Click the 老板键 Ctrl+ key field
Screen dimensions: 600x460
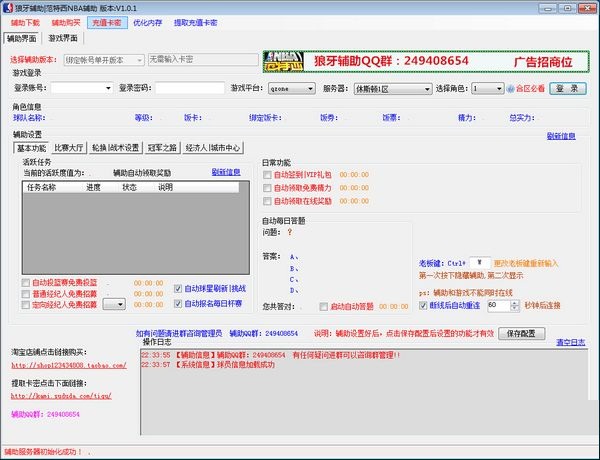479,263
